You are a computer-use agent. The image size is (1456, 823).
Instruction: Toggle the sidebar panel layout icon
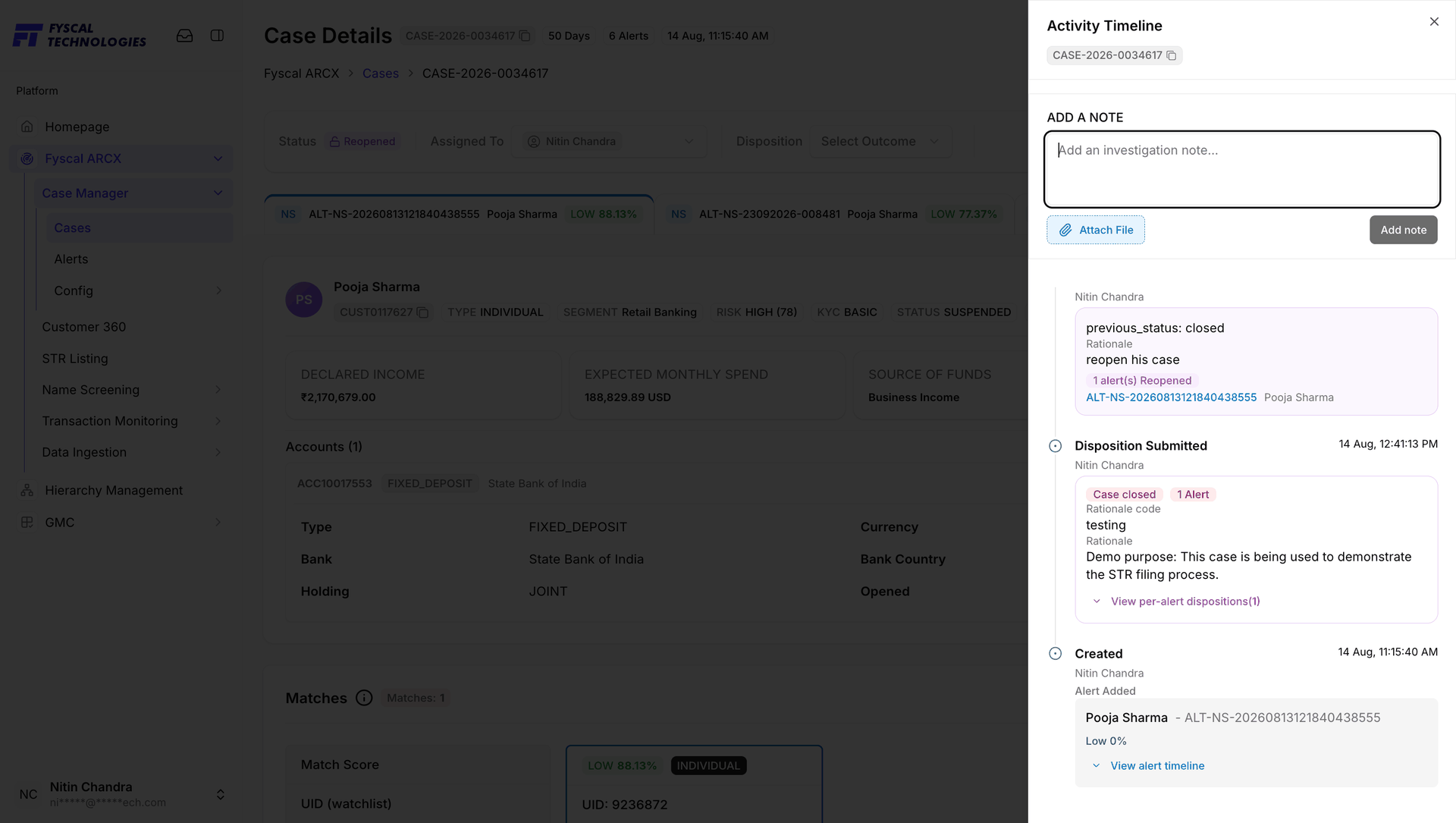[x=217, y=36]
